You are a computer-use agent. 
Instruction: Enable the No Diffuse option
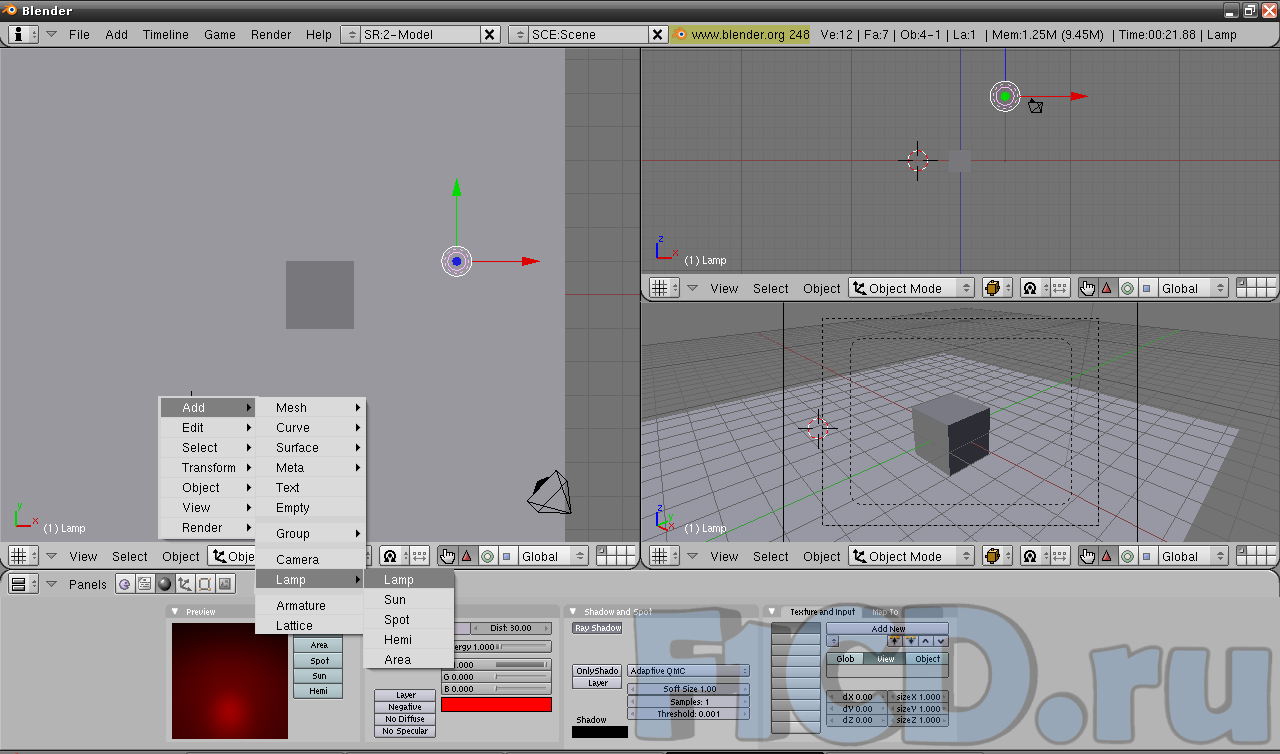(405, 719)
